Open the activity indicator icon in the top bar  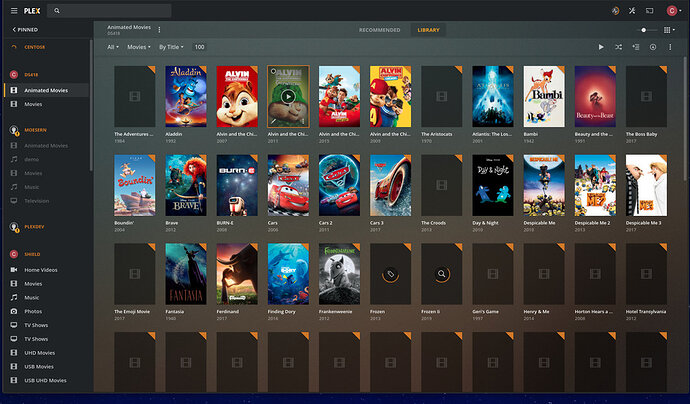coord(615,11)
